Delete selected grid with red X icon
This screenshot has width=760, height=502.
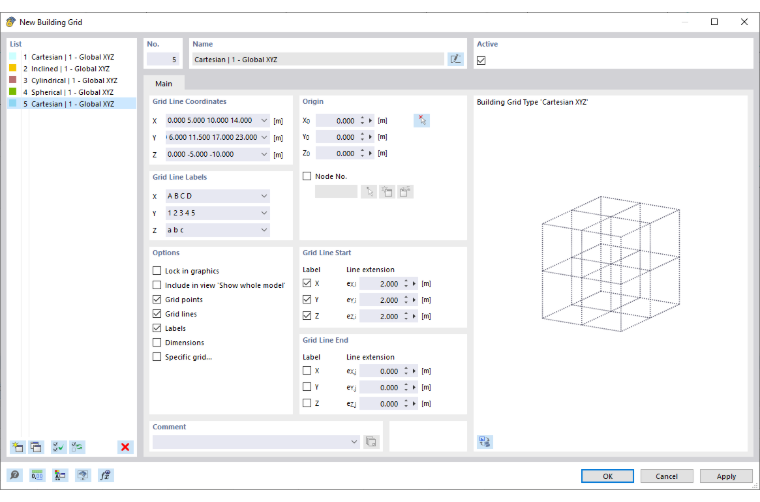click(125, 447)
